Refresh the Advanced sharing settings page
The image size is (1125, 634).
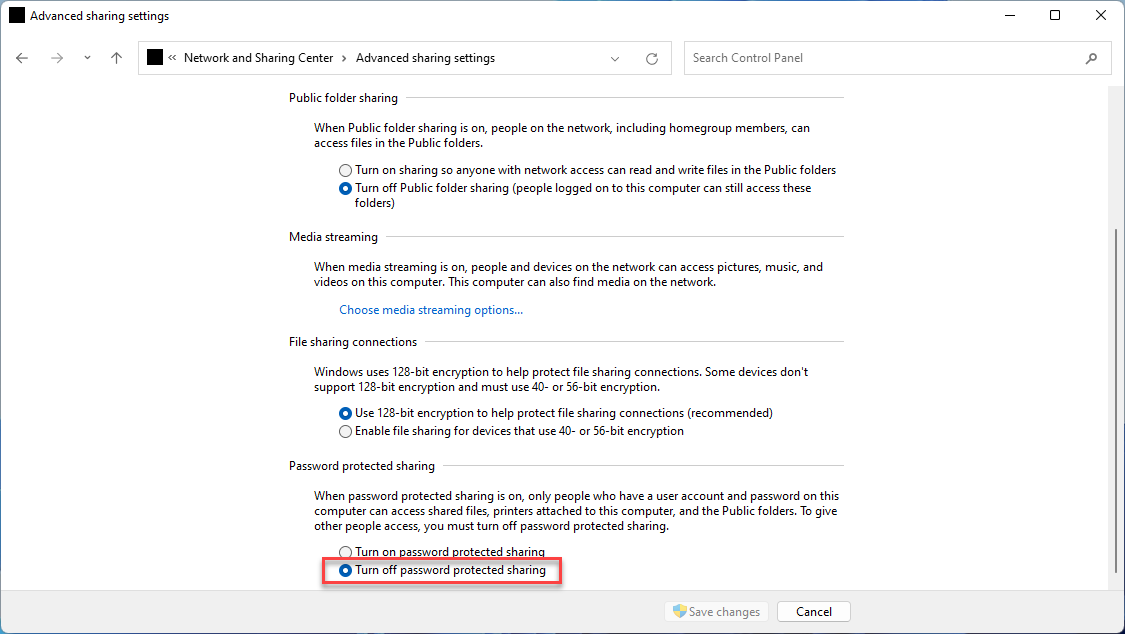pos(651,59)
